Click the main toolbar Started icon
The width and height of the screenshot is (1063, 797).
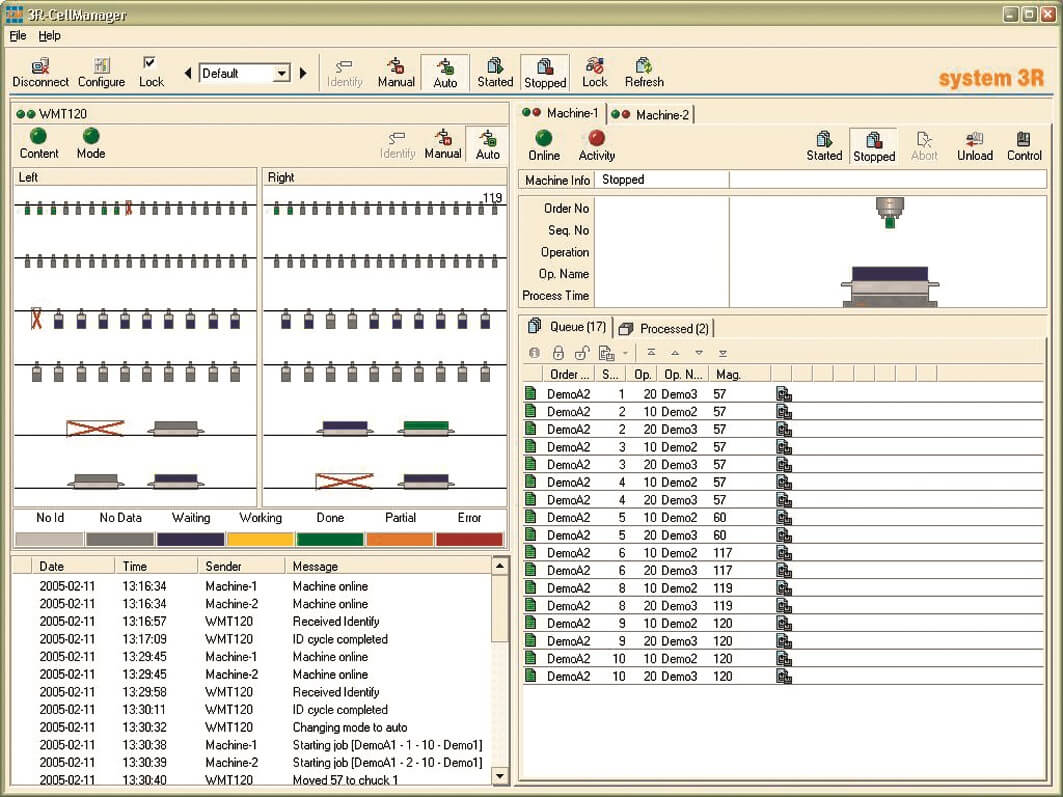click(x=495, y=73)
